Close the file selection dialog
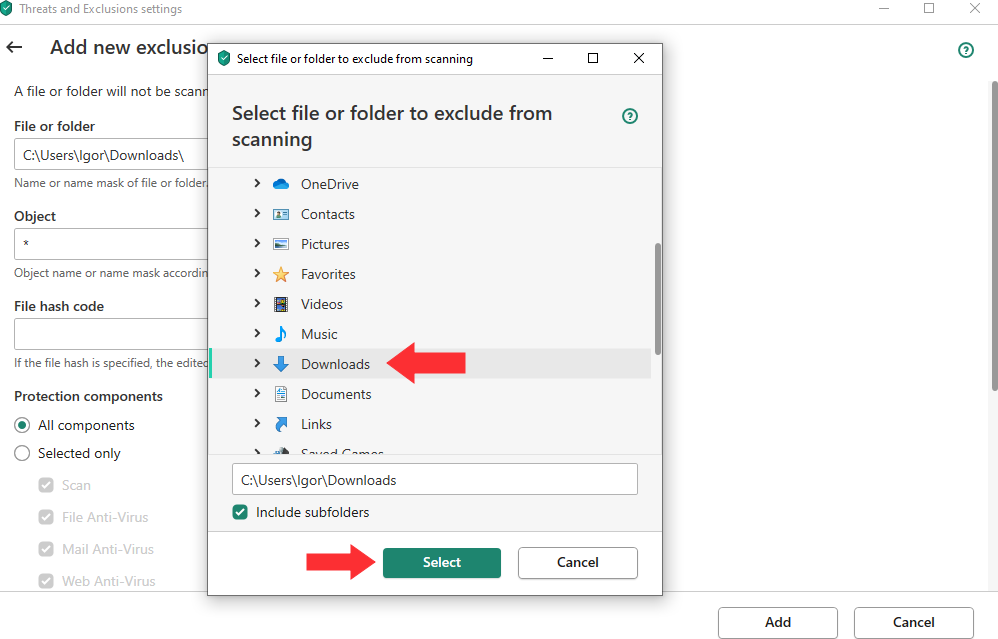Viewport: 998px width, 639px height. coord(639,59)
